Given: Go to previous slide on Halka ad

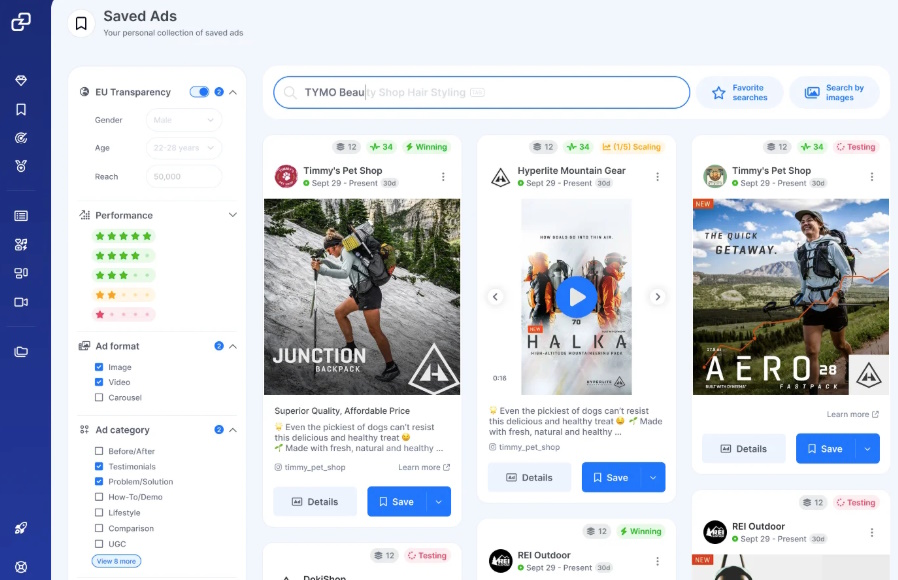Looking at the screenshot, I should coord(495,297).
